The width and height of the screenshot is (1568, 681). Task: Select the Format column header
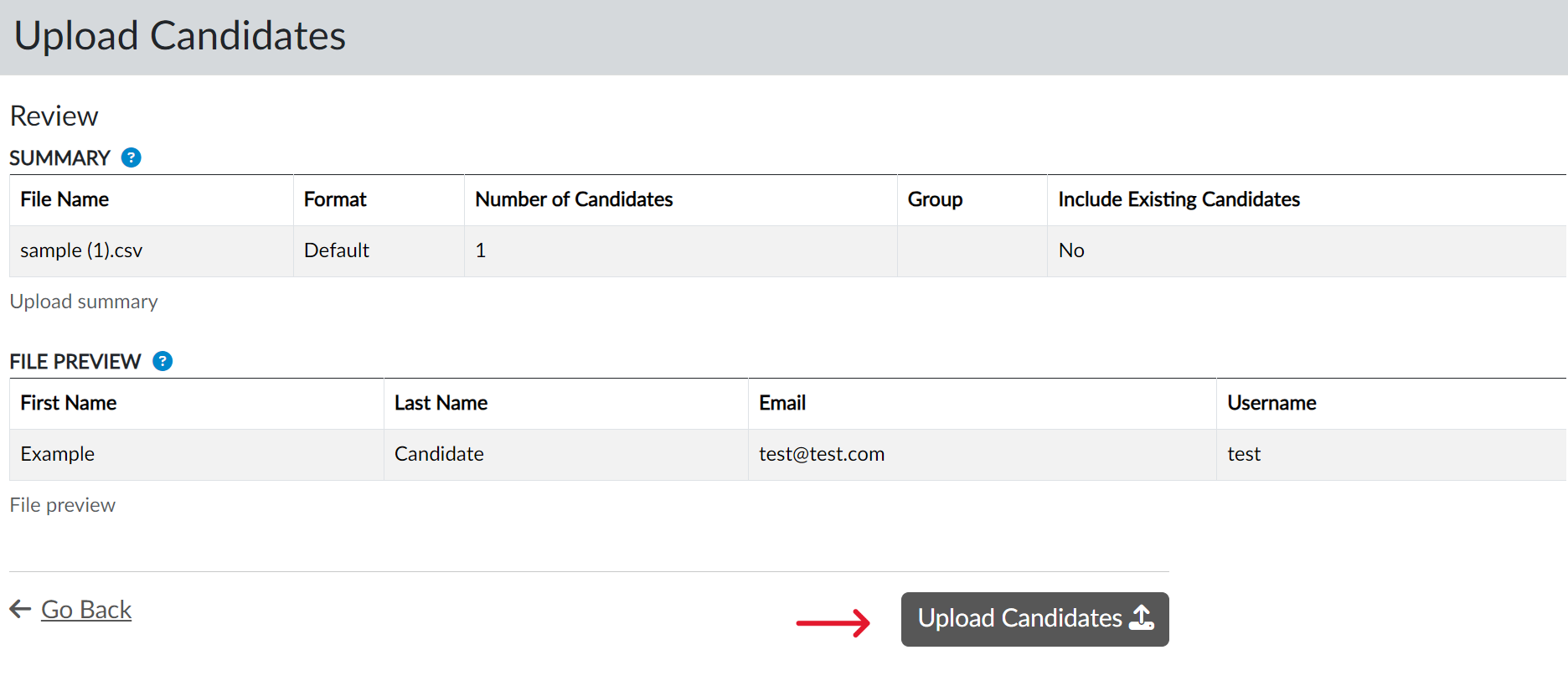(335, 199)
